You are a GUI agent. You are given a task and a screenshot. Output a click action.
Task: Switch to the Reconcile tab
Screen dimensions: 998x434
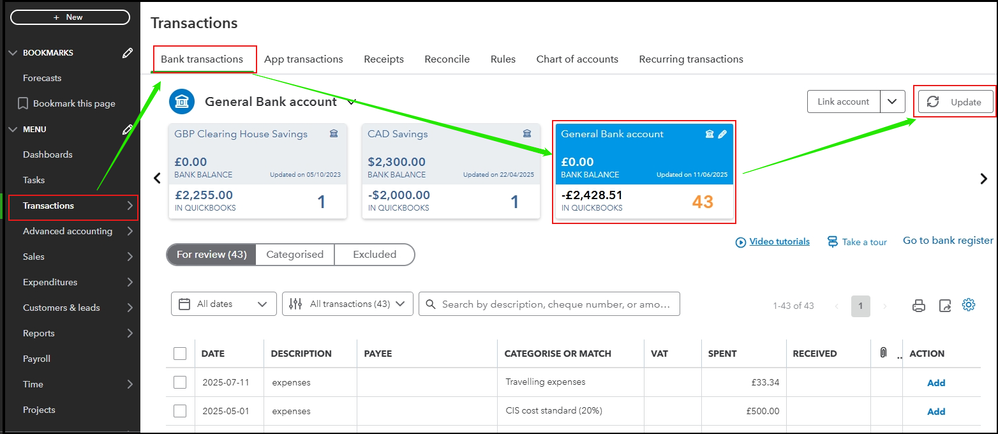[x=446, y=59]
